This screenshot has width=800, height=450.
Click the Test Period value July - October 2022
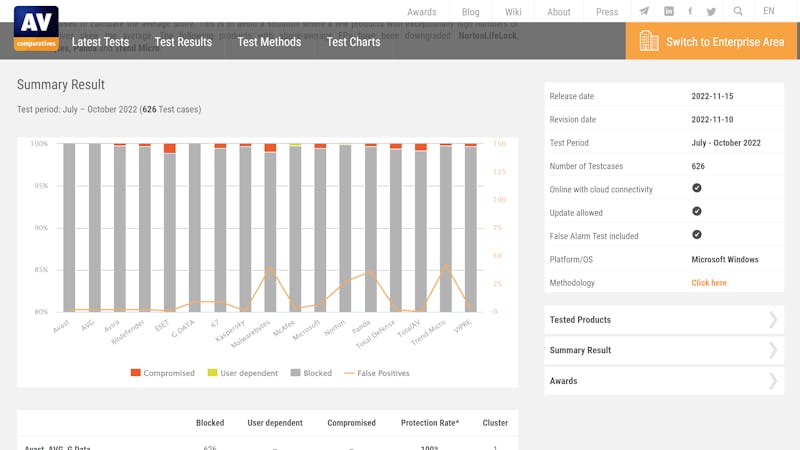pos(726,143)
